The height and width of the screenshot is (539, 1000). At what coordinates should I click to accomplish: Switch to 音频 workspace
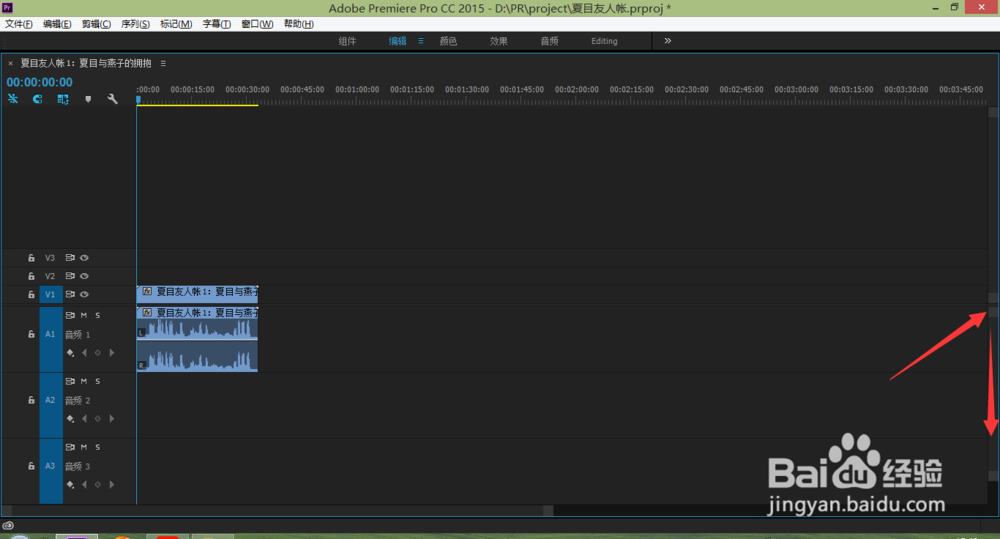click(x=549, y=41)
